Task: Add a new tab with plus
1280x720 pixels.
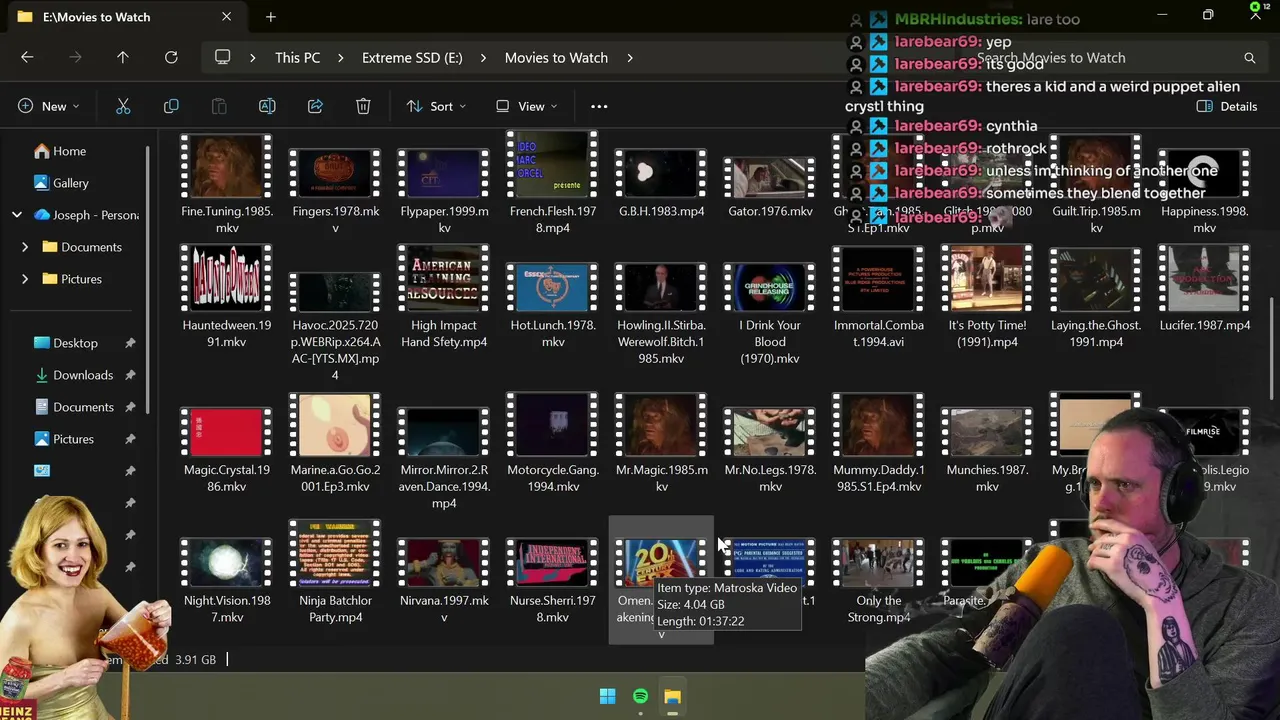Action: 271,17
